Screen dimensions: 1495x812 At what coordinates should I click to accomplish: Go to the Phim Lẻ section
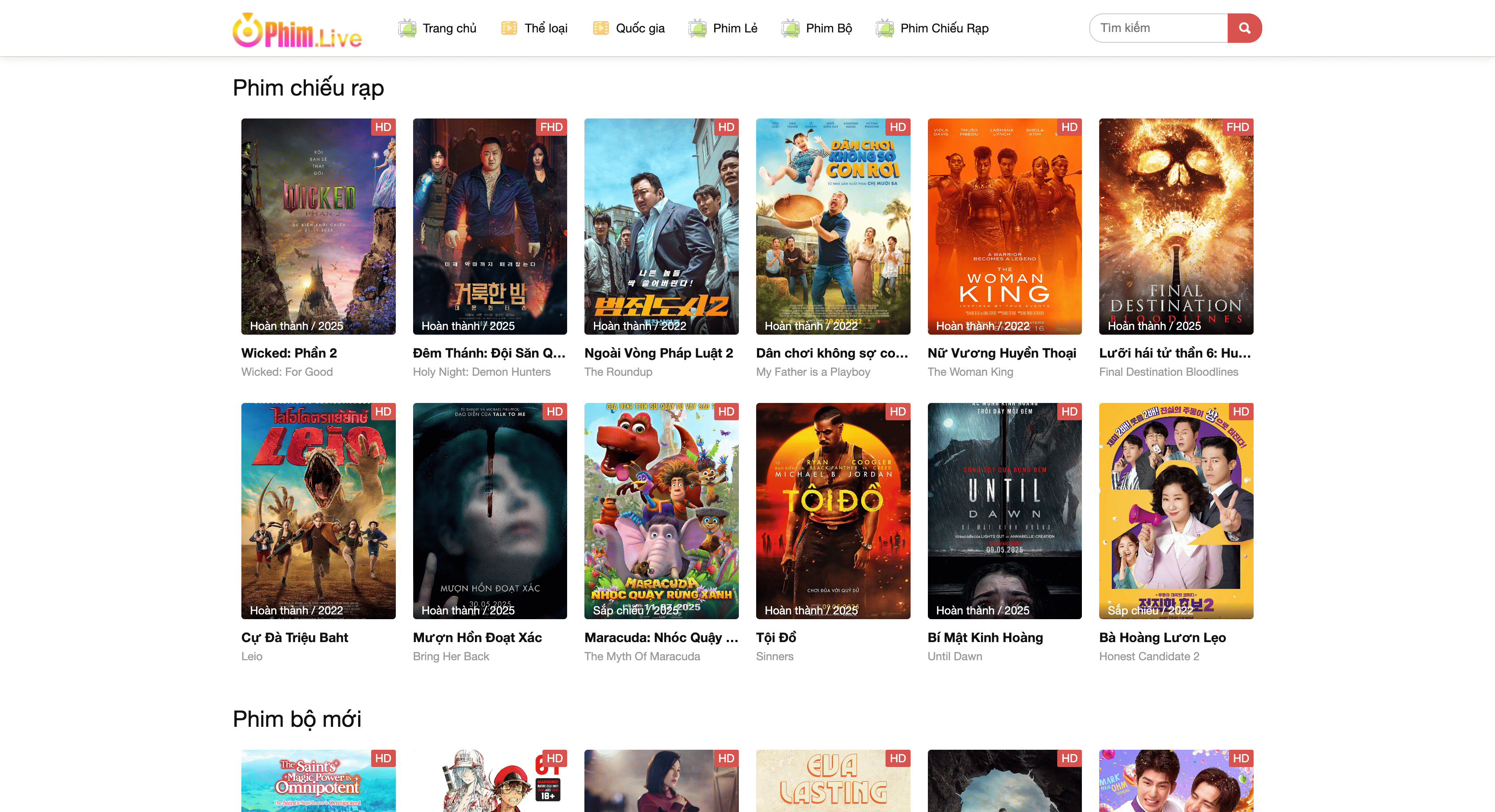735,28
